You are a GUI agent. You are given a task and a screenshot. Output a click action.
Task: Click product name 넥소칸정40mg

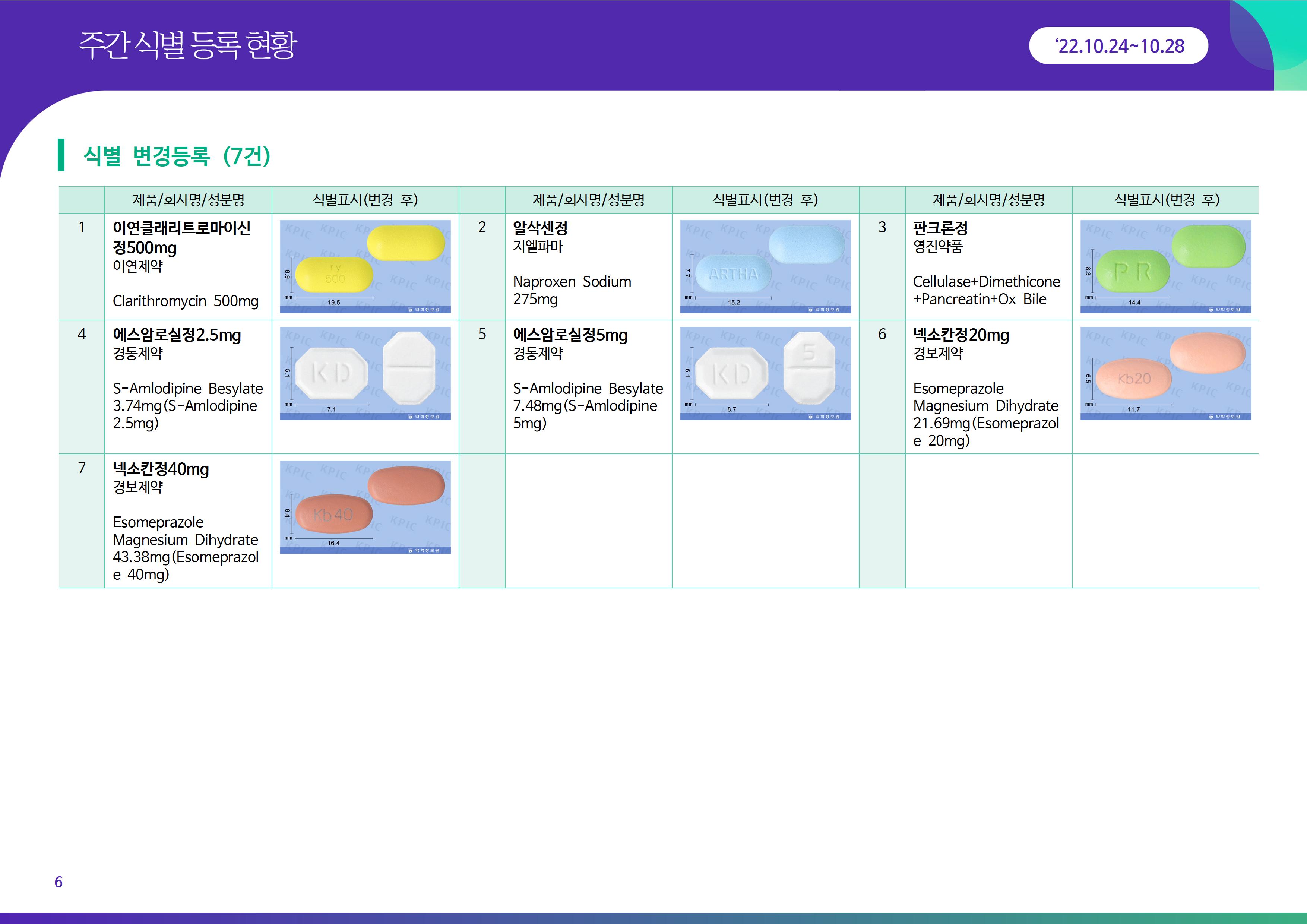161,469
